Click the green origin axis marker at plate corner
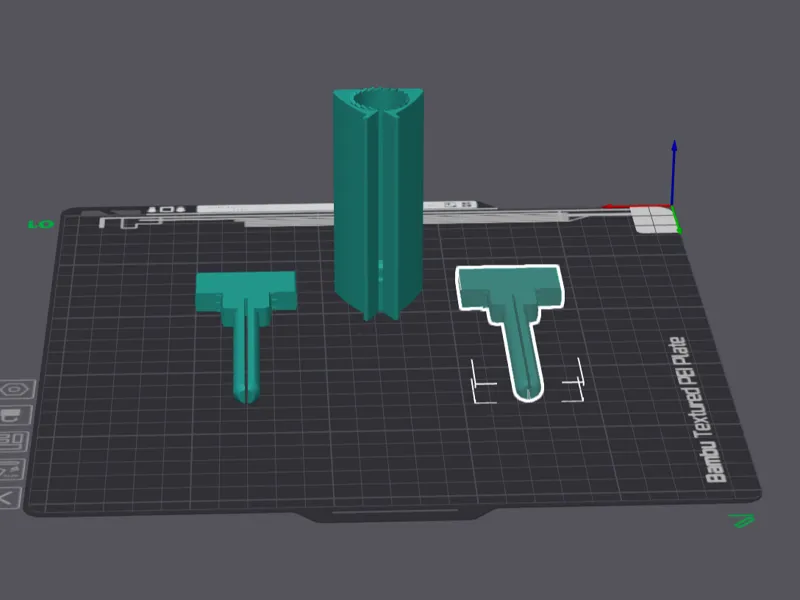 [x=676, y=218]
